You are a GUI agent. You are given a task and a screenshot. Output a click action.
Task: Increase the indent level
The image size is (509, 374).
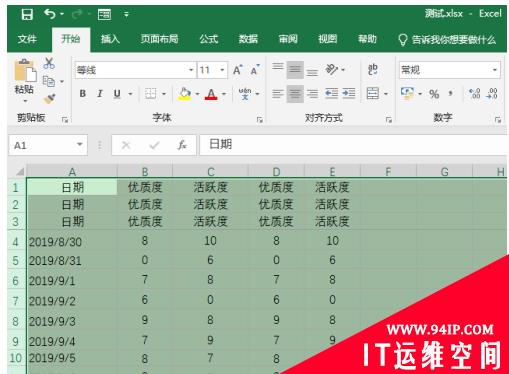pyautogui.click(x=349, y=94)
